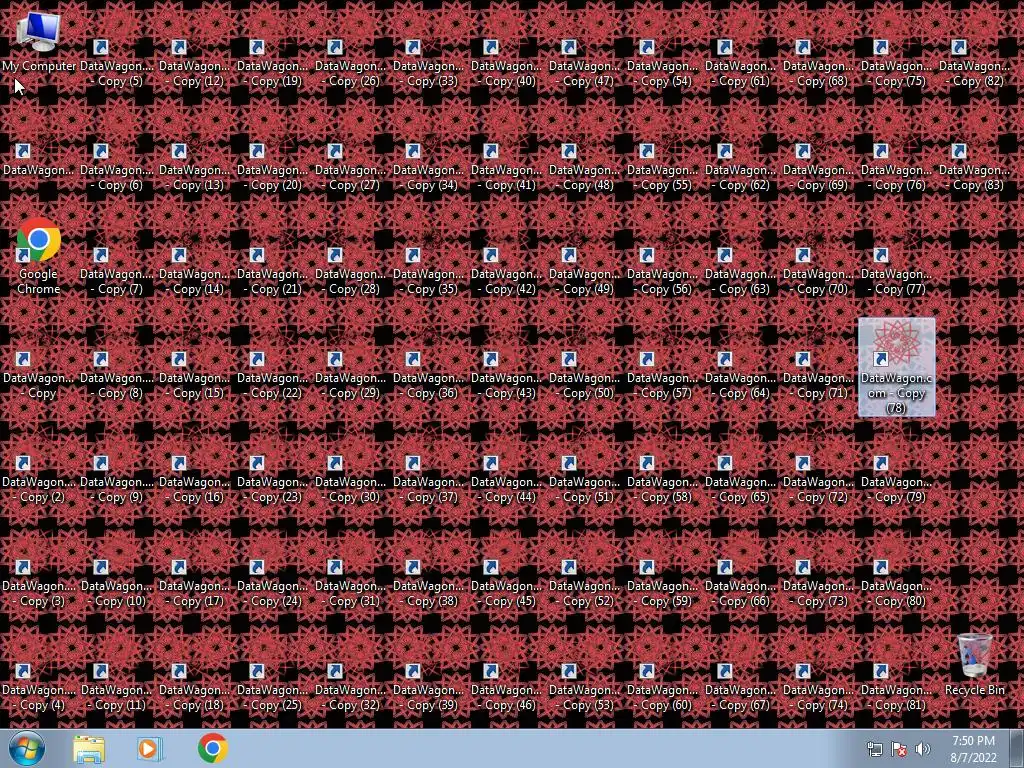1024x768 pixels.
Task: Open Windows Explorer from the taskbar
Action: click(x=89, y=749)
